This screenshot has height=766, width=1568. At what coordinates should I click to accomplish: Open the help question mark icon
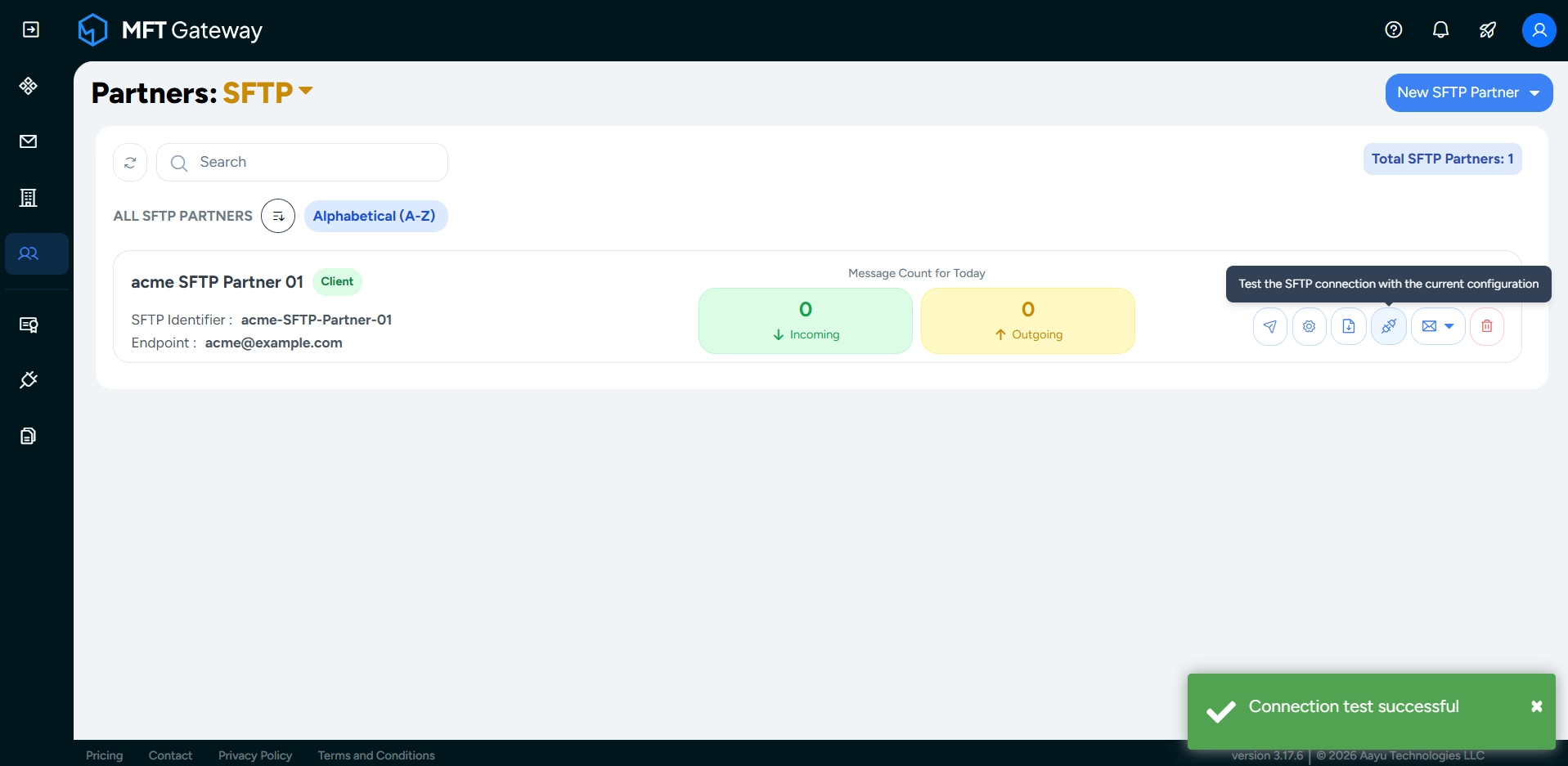1394,30
